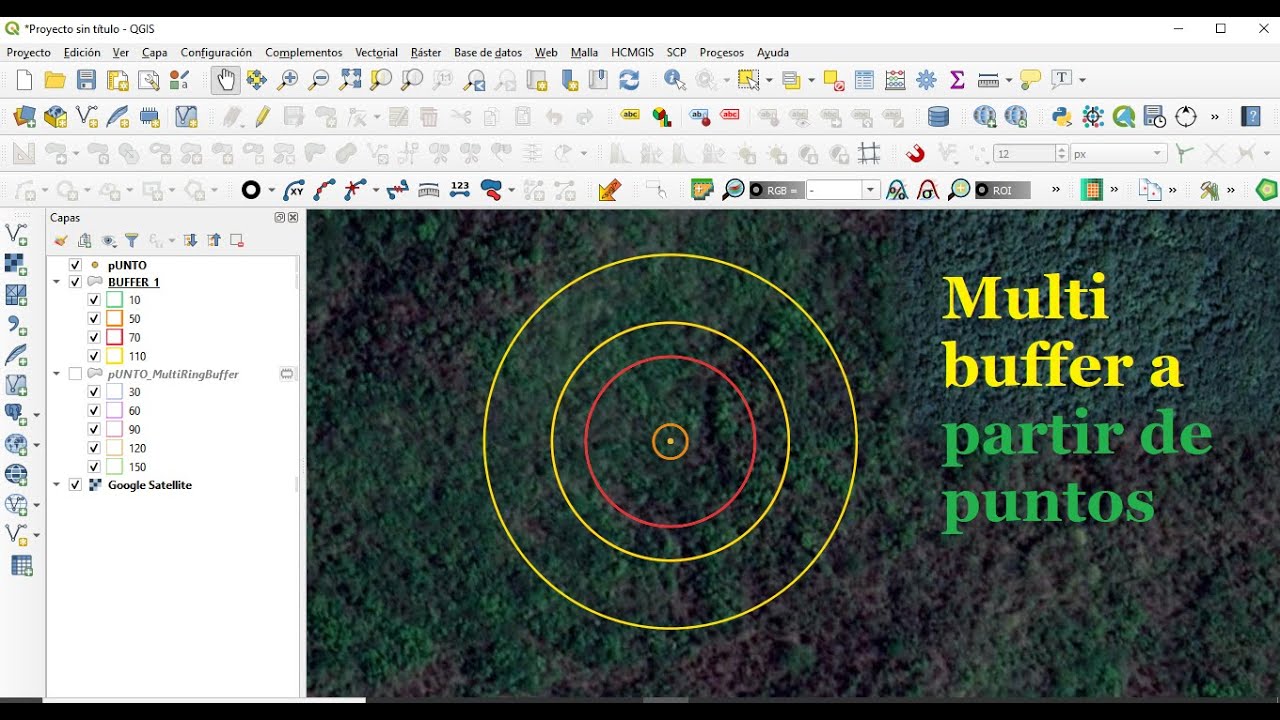
Task: Click the yellow symbol swatch for class 110
Action: pyautogui.click(x=114, y=356)
